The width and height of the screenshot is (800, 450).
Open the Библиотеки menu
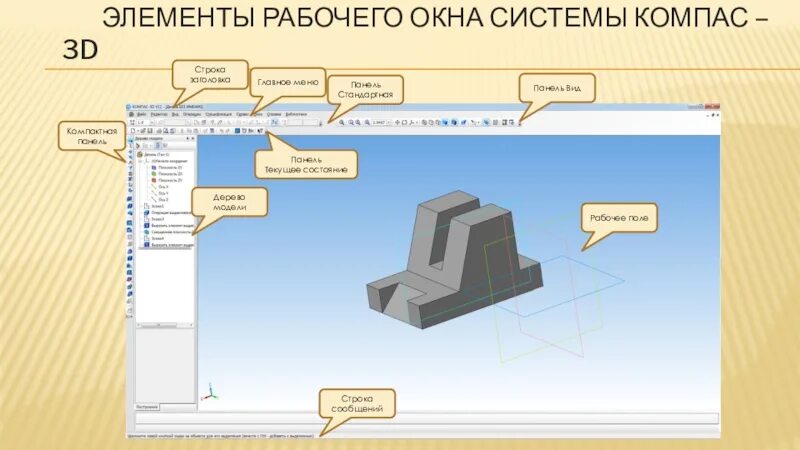click(x=296, y=114)
